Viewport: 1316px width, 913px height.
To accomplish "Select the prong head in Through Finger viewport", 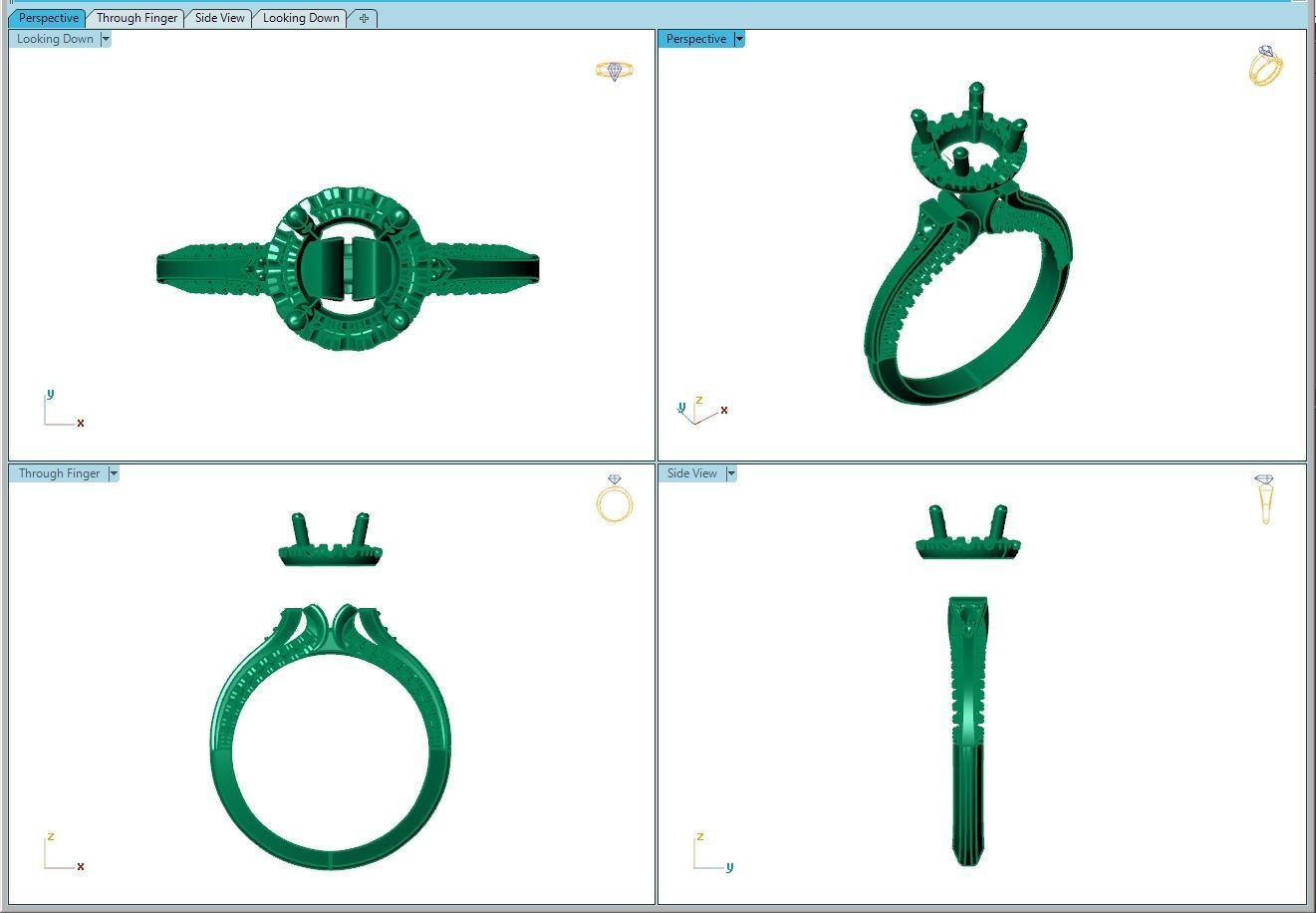I will [330, 539].
